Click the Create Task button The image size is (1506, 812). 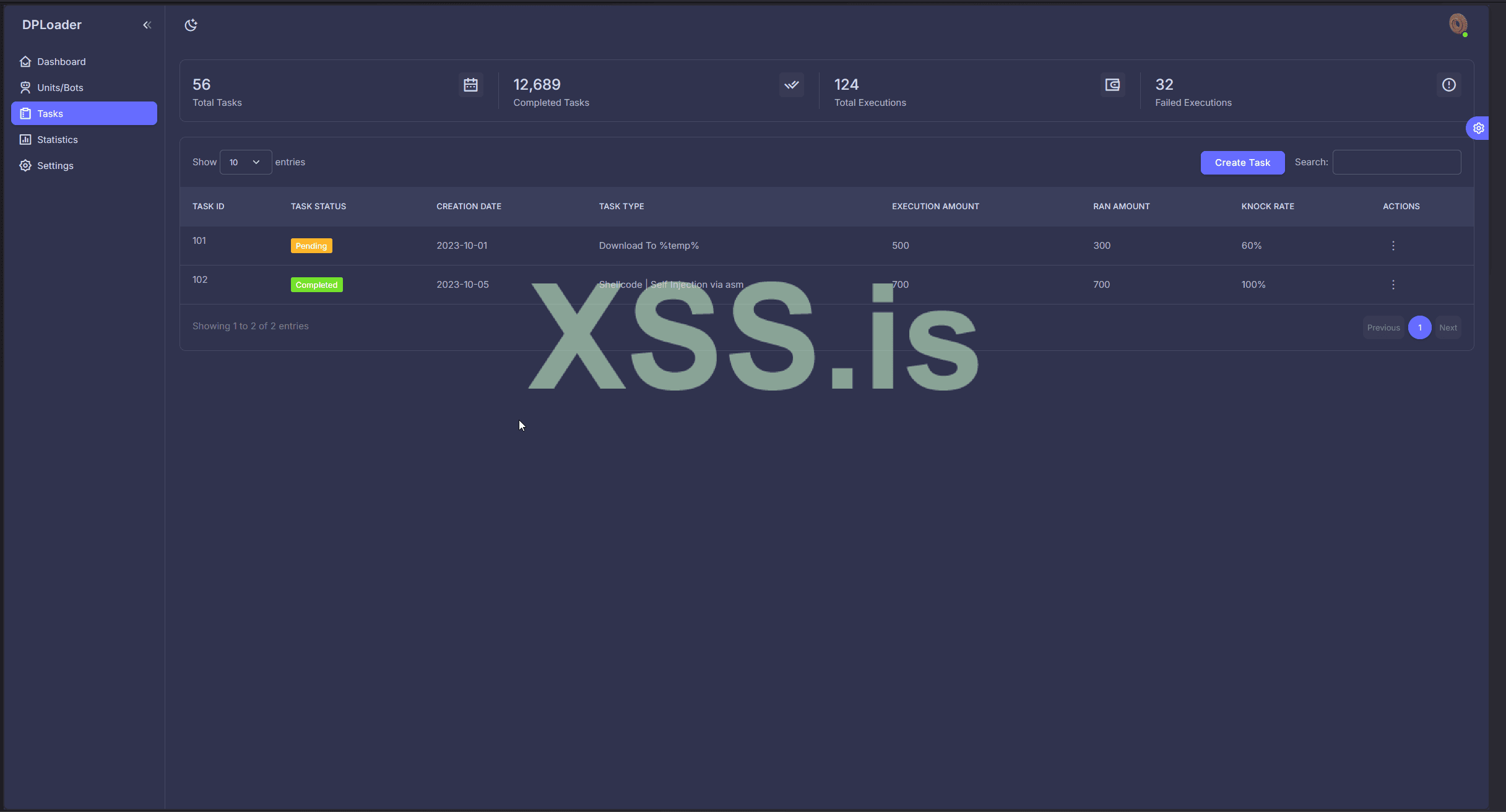[x=1242, y=163]
